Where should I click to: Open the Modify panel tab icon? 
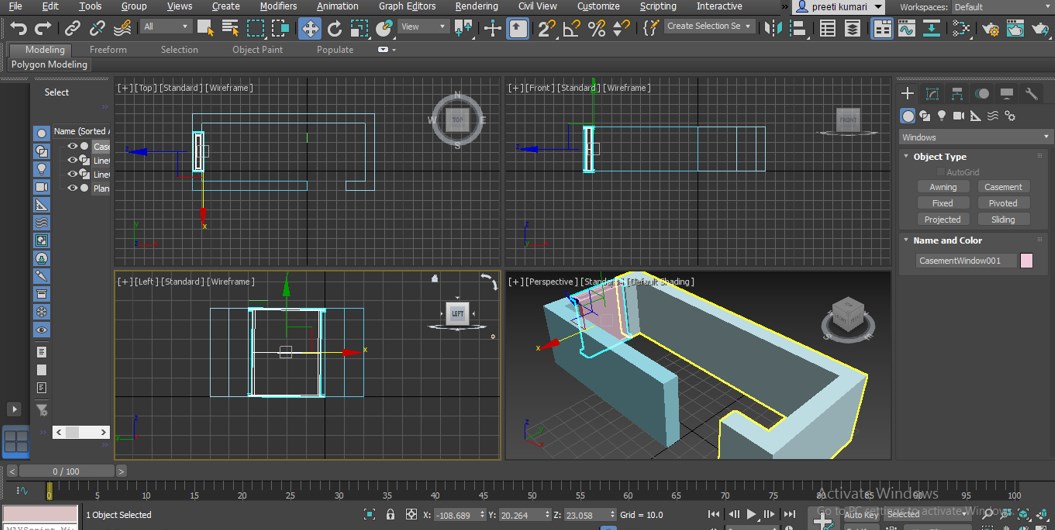932,93
